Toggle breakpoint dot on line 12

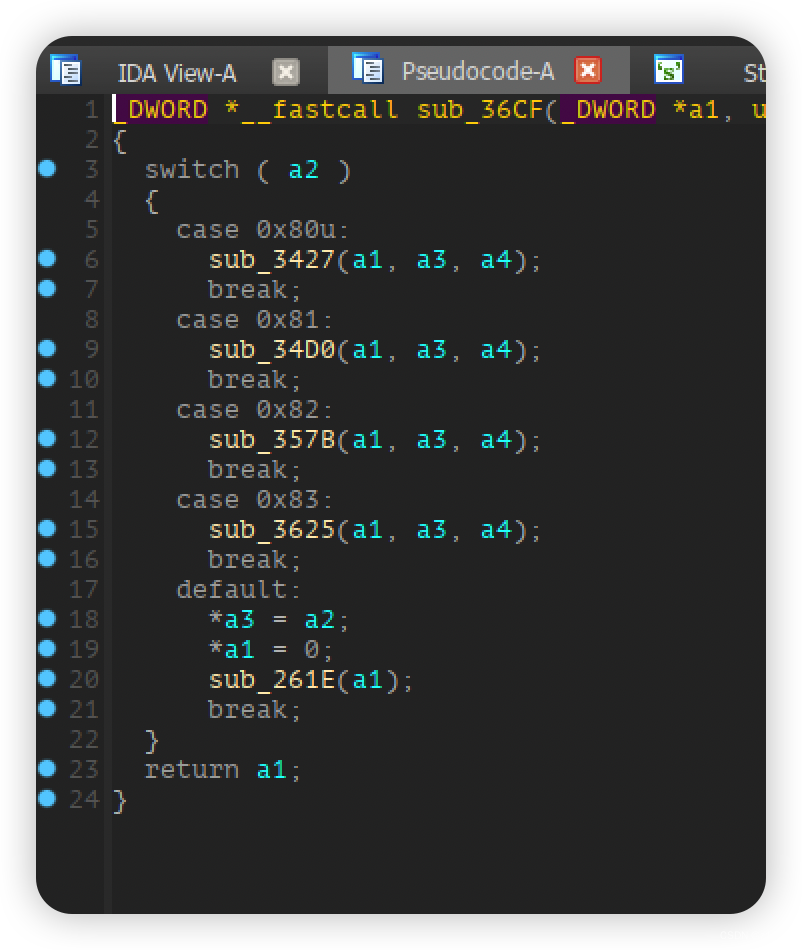pyautogui.click(x=47, y=438)
